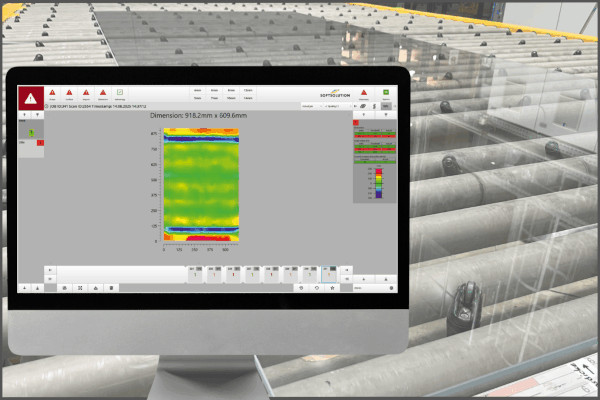Click the rainbow color scale legend
Viewport: 600px width, 400px height.
[378, 181]
